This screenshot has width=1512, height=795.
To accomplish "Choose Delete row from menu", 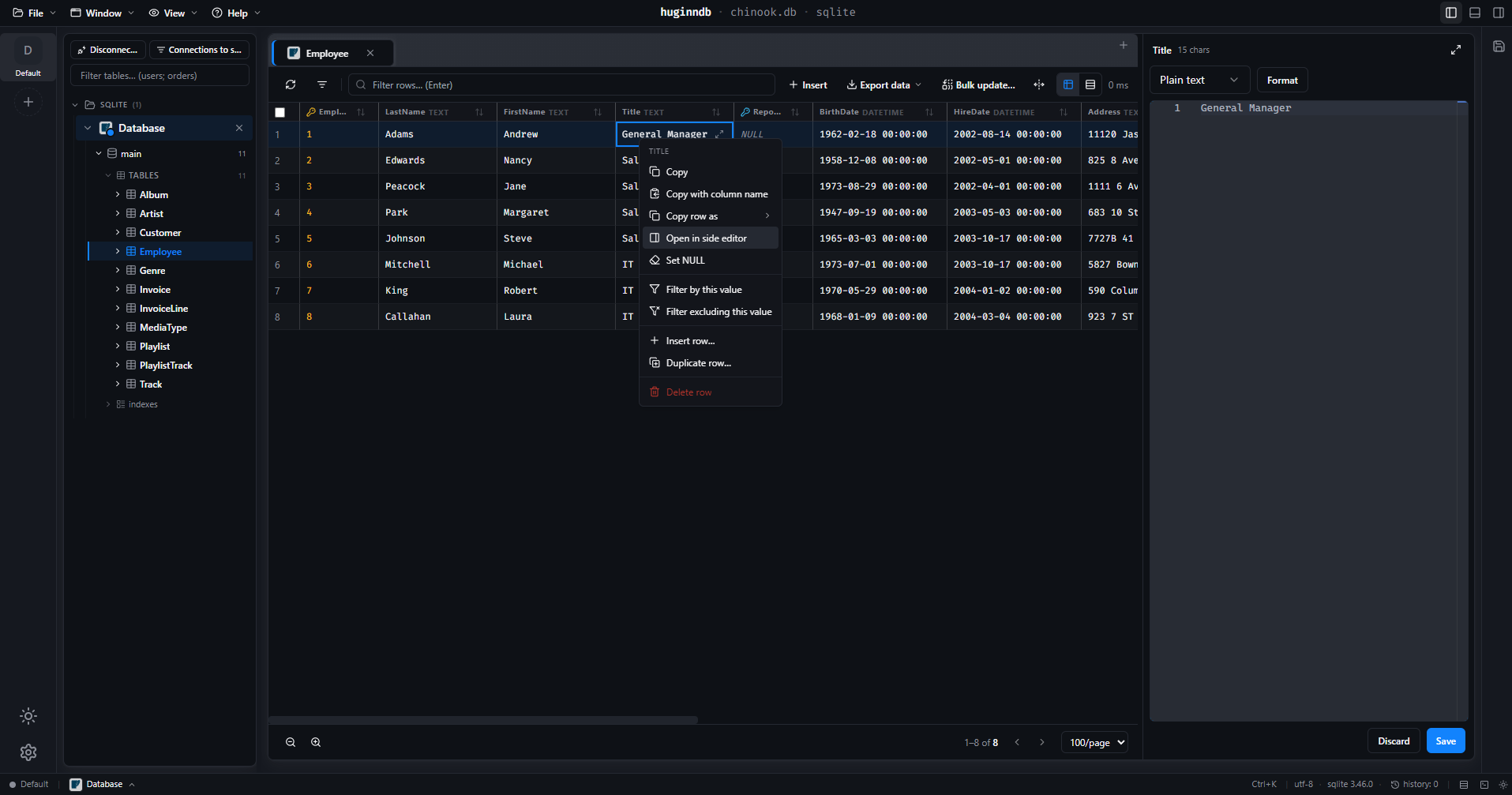I will [710, 392].
